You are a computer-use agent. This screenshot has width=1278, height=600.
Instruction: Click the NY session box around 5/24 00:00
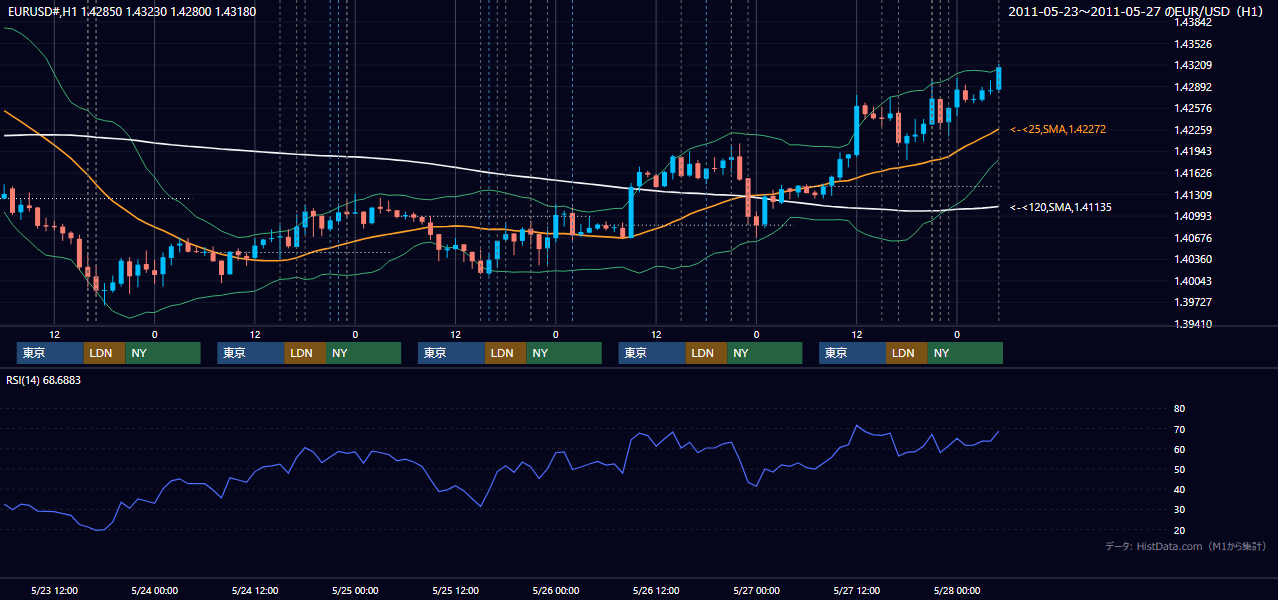[x=163, y=353]
